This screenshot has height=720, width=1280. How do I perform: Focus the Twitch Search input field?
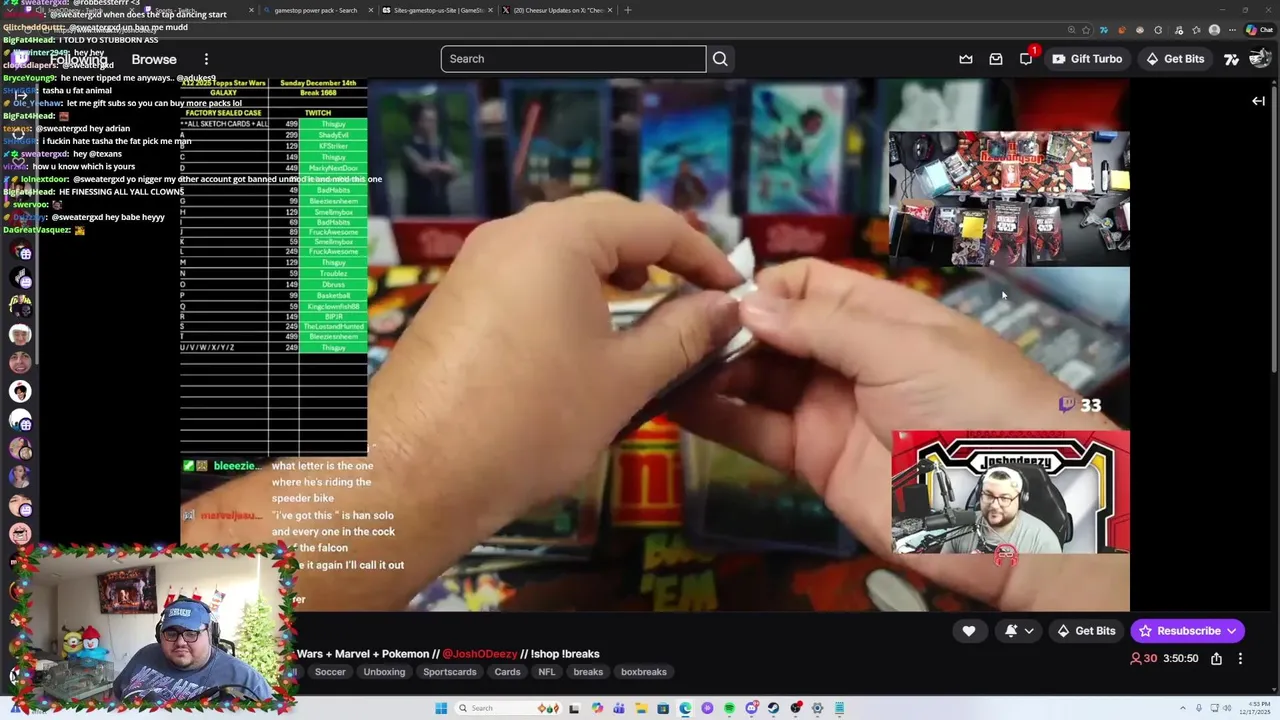pos(573,59)
